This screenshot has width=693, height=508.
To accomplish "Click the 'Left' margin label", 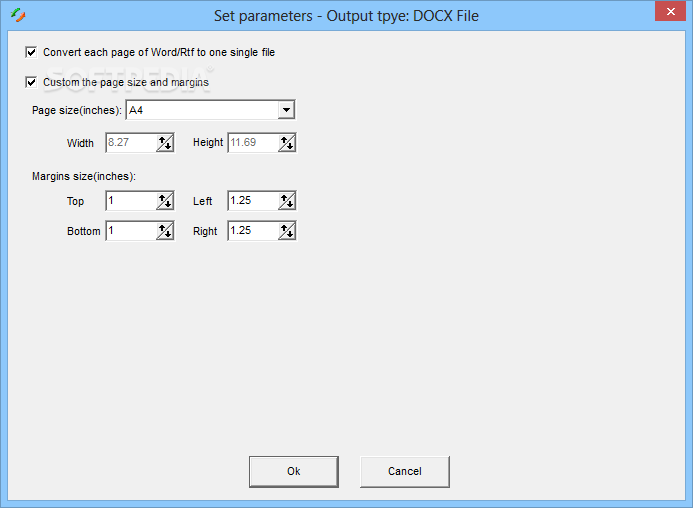I will coord(203,201).
